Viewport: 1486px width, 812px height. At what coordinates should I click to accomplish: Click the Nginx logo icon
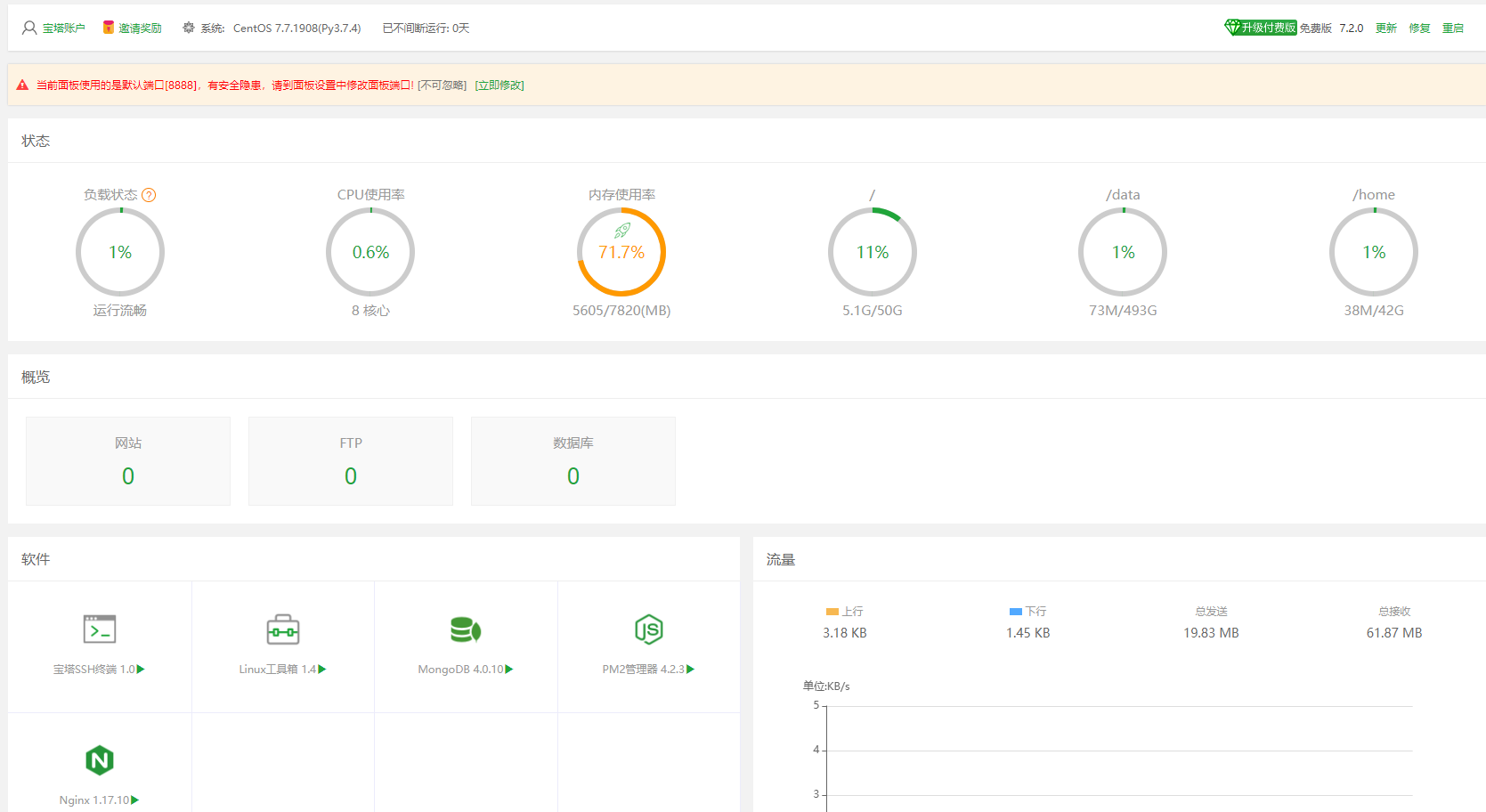100,760
